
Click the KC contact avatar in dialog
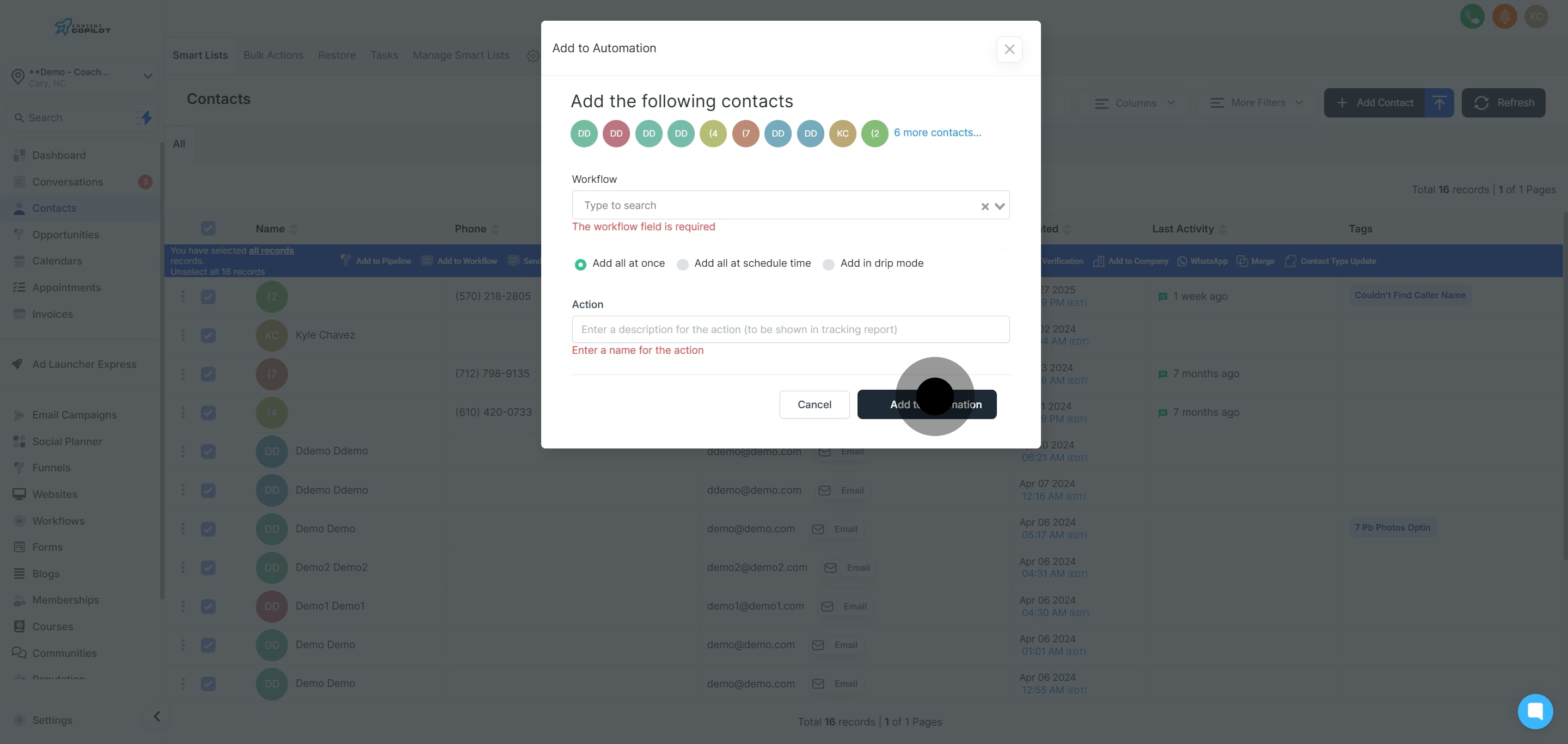click(x=842, y=133)
